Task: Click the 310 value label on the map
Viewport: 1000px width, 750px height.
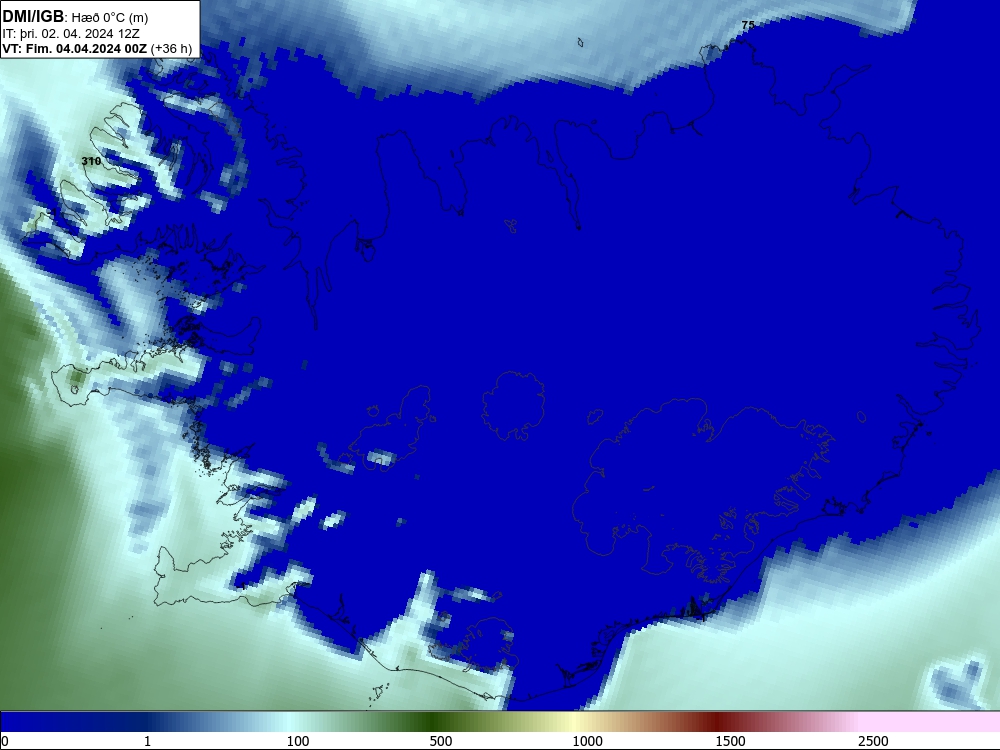Action: click(x=91, y=161)
